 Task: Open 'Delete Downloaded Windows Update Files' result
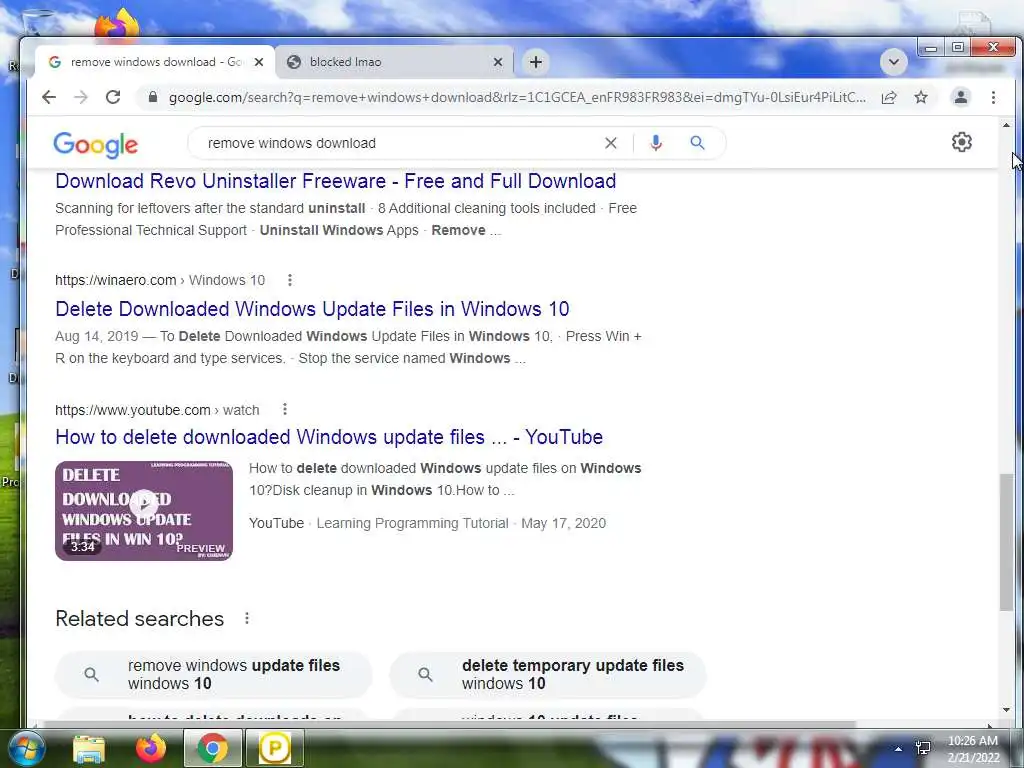tap(312, 309)
